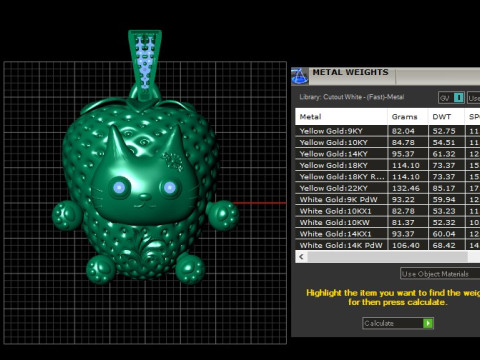Click the 54.51 DWT cell
Viewport: 480px width, 360px height.
[x=446, y=143]
